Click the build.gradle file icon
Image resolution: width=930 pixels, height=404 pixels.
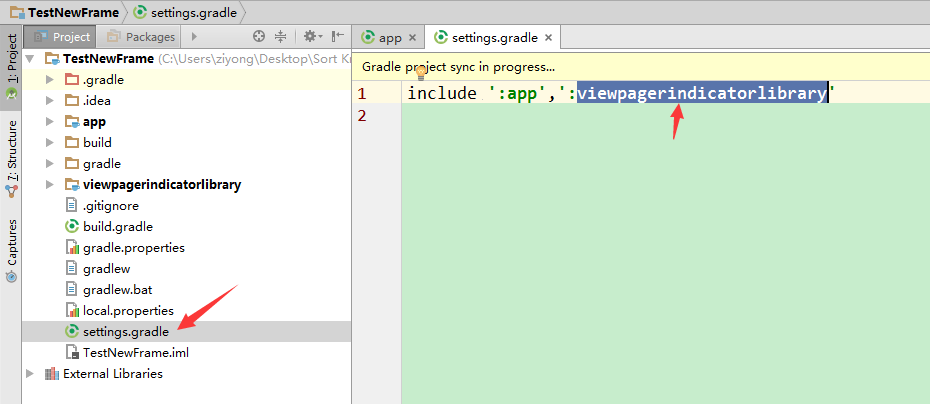71,227
